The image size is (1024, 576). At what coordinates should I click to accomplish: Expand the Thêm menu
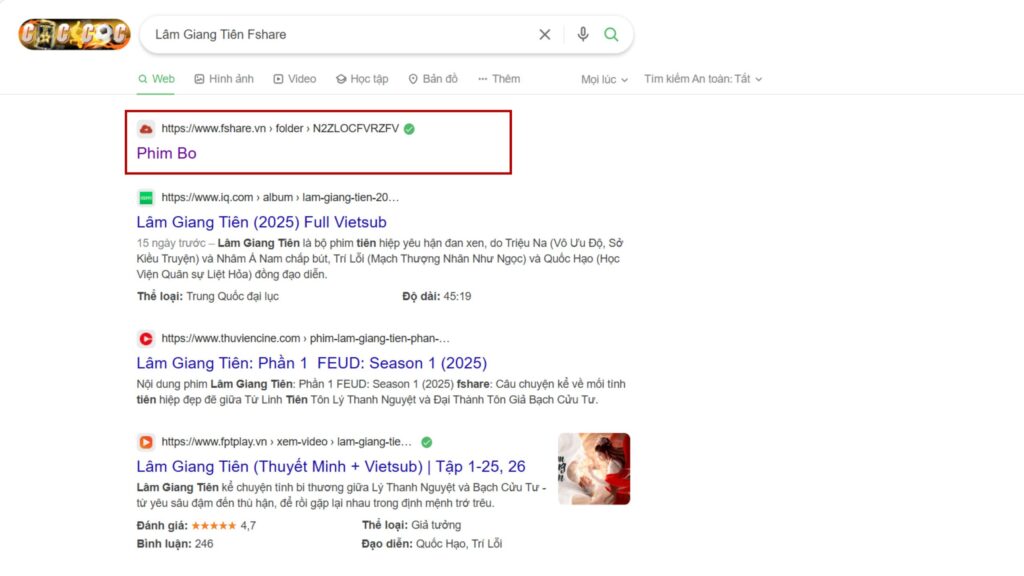point(499,79)
